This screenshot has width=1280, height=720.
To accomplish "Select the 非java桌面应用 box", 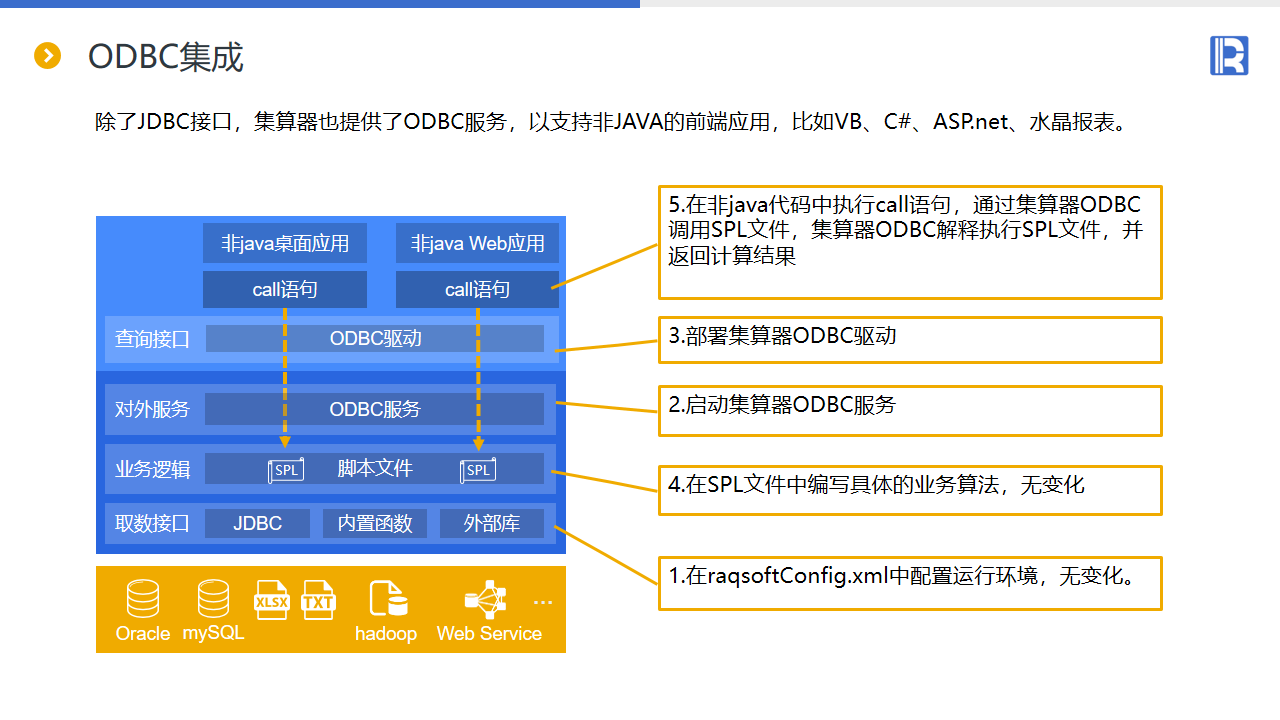I will (285, 243).
